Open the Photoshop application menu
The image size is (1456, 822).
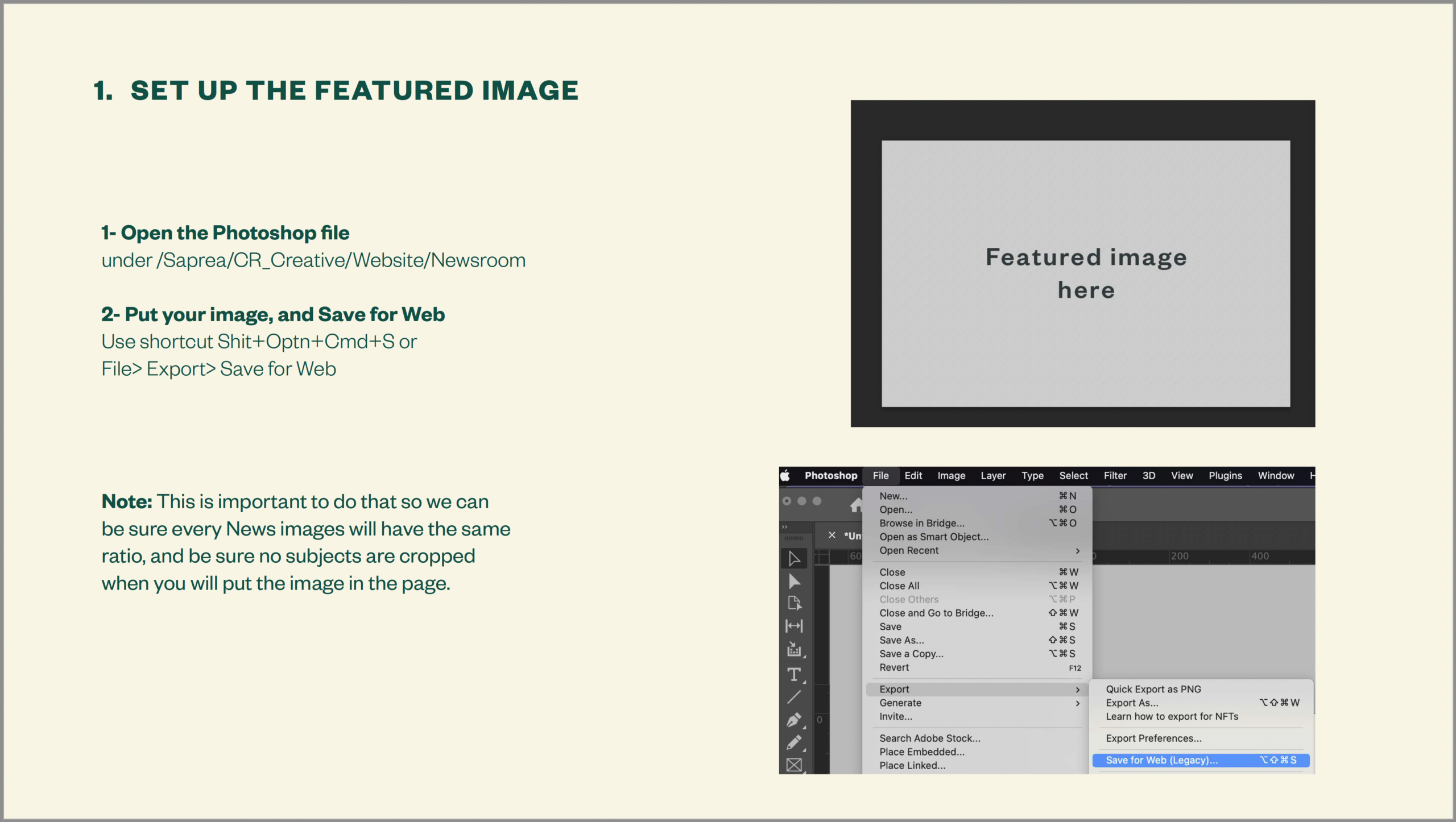tap(830, 475)
